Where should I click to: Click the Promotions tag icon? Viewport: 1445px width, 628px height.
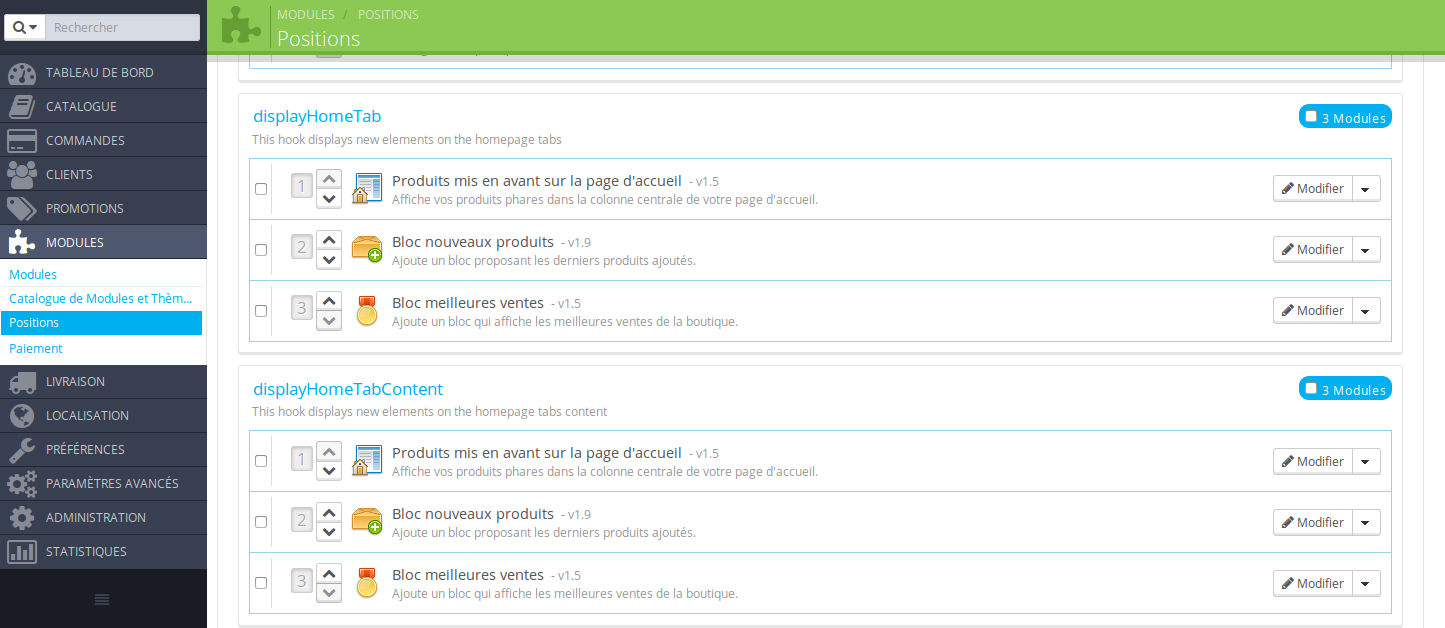22,209
